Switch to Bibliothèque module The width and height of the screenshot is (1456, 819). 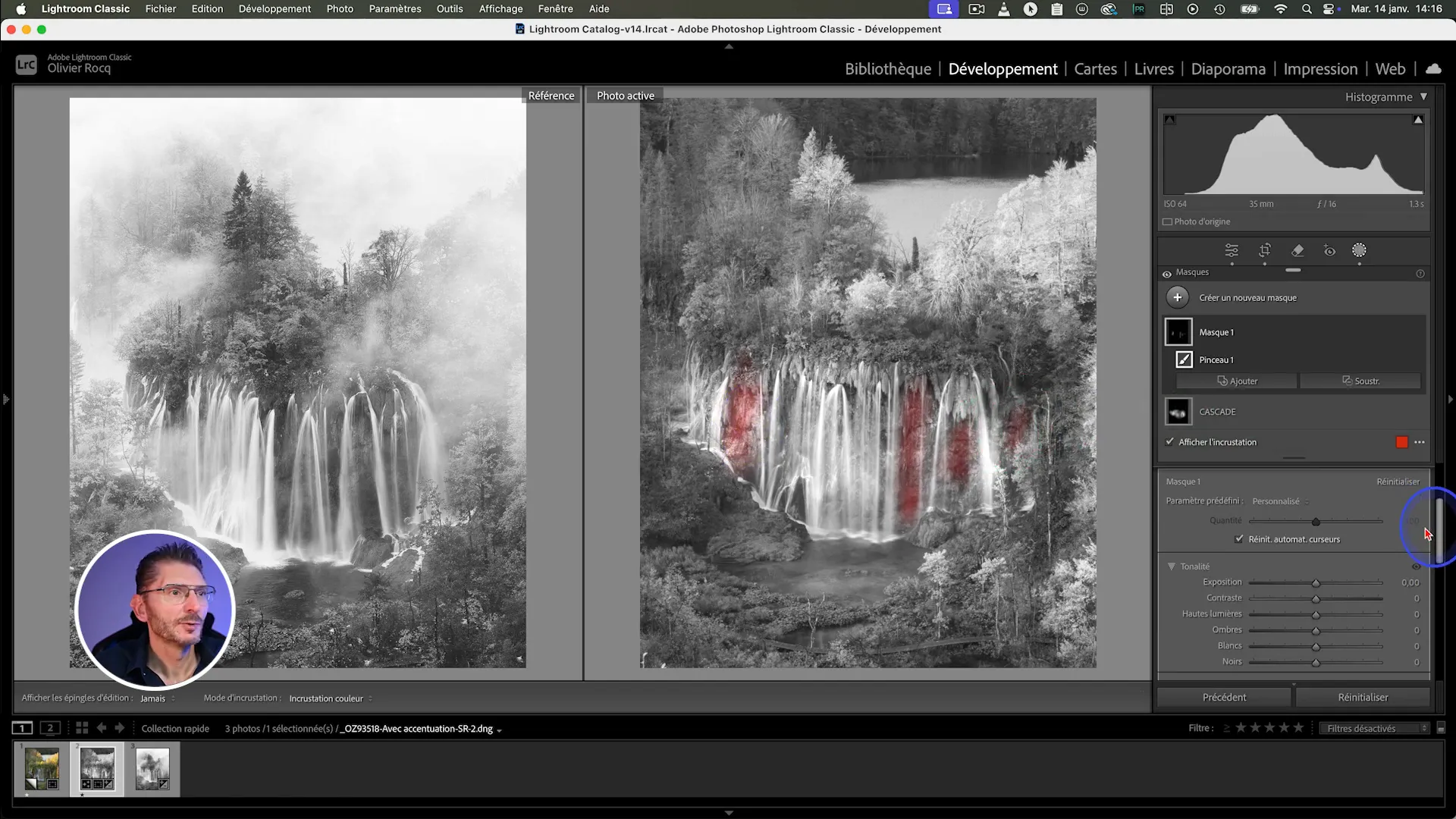(887, 69)
